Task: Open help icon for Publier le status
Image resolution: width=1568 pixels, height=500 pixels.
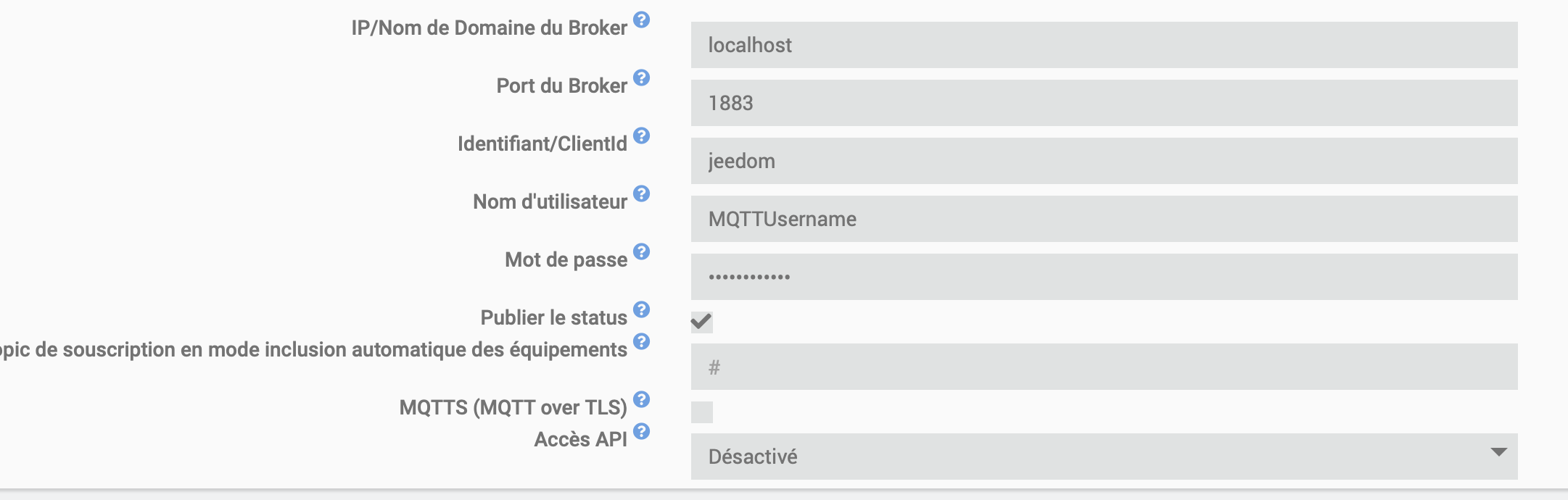Action: [x=641, y=309]
